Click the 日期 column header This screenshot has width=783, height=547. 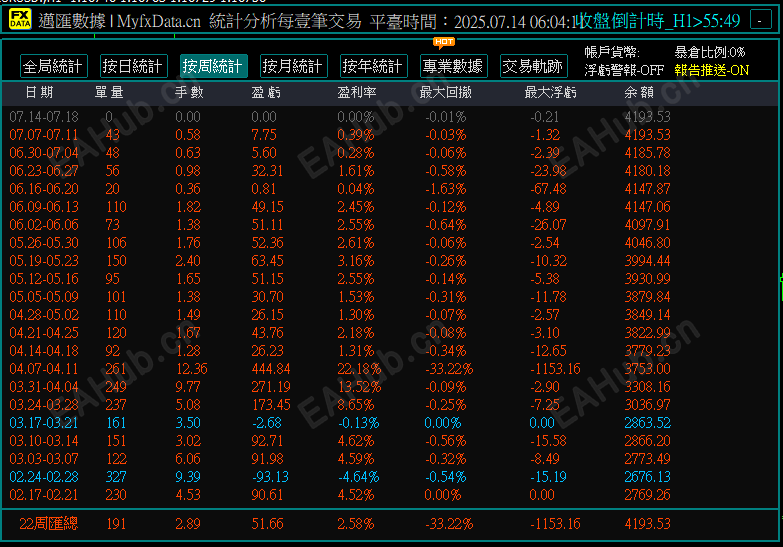39,92
